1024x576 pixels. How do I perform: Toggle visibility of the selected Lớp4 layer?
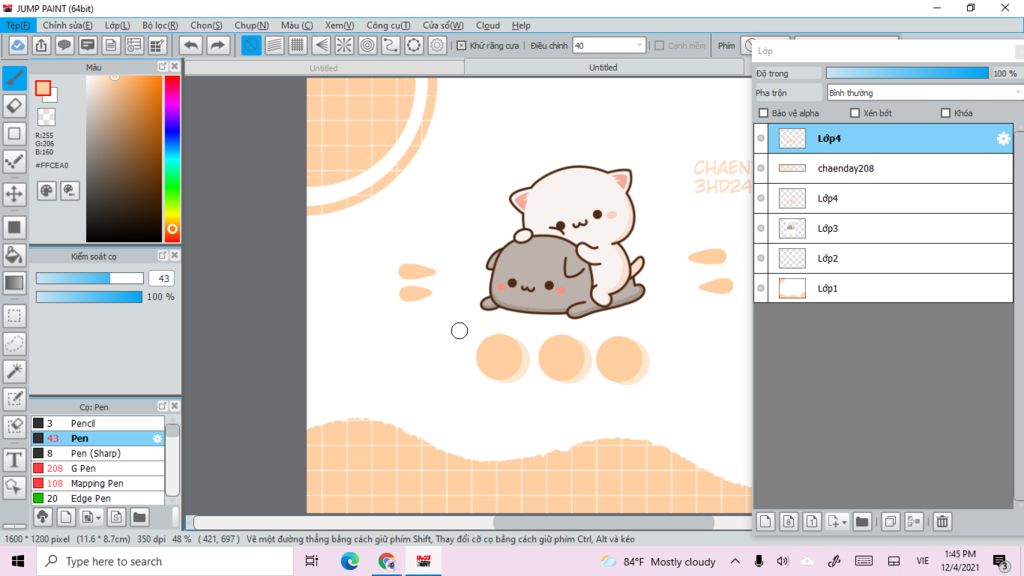(761, 138)
